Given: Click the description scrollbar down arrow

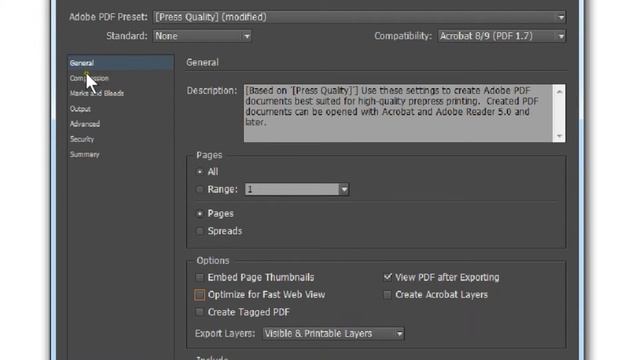Looking at the screenshot, I should point(559,136).
